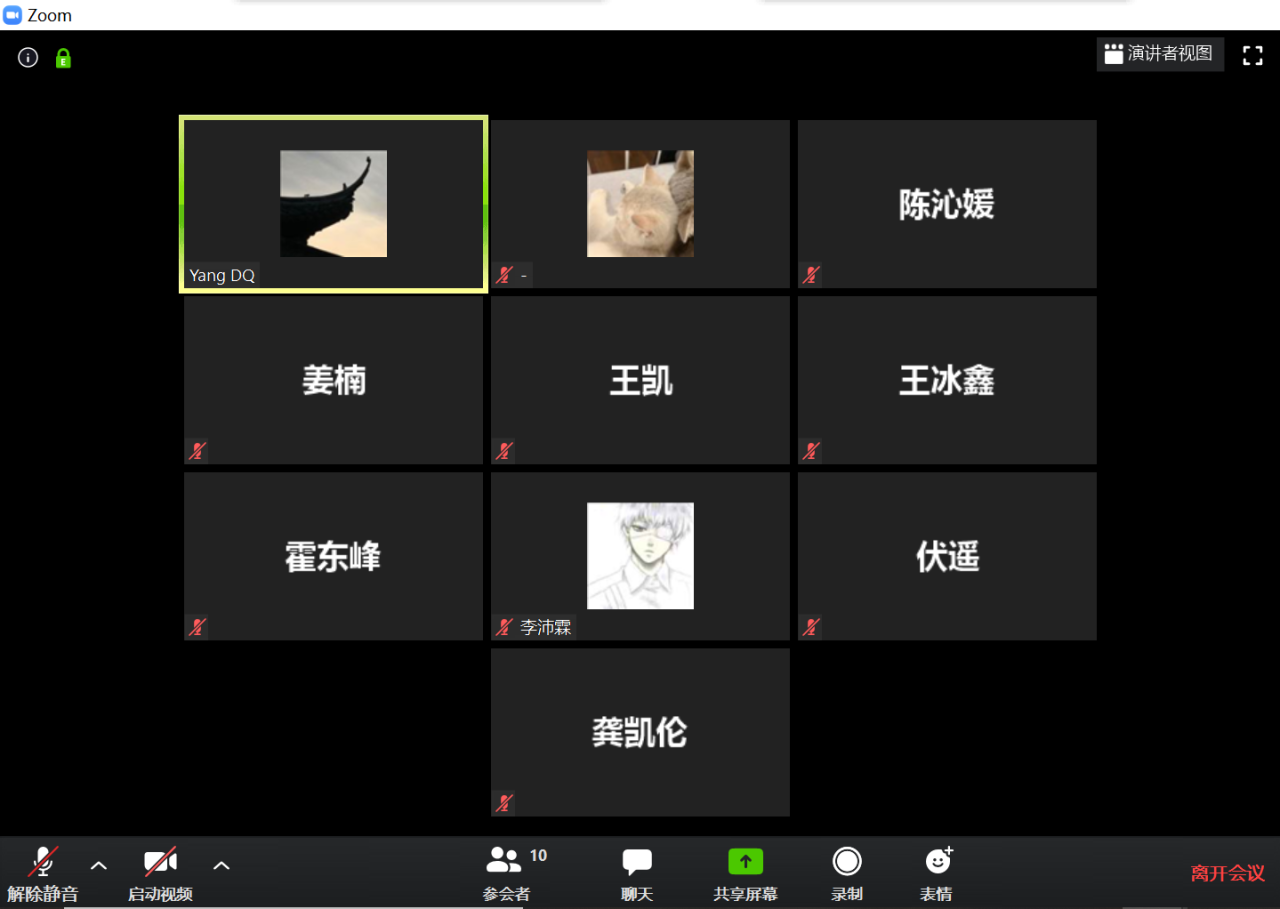Expand audio options arrow next to microphone
The width and height of the screenshot is (1280, 909).
pyautogui.click(x=99, y=865)
